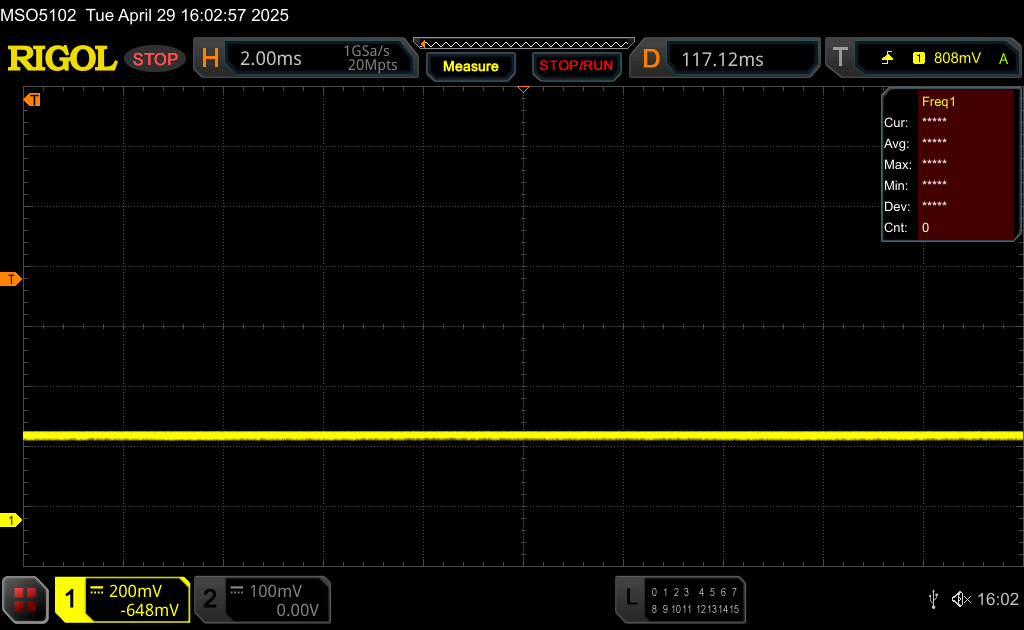This screenshot has height=630, width=1024.
Task: Click the MSO5102 model label
Action: 38,15
